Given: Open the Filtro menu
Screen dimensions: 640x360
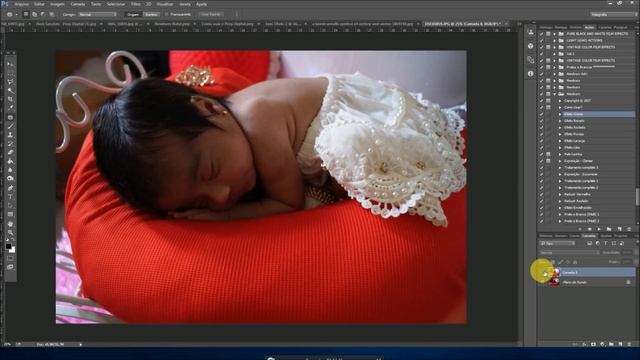Looking at the screenshot, I should pyautogui.click(x=136, y=4).
